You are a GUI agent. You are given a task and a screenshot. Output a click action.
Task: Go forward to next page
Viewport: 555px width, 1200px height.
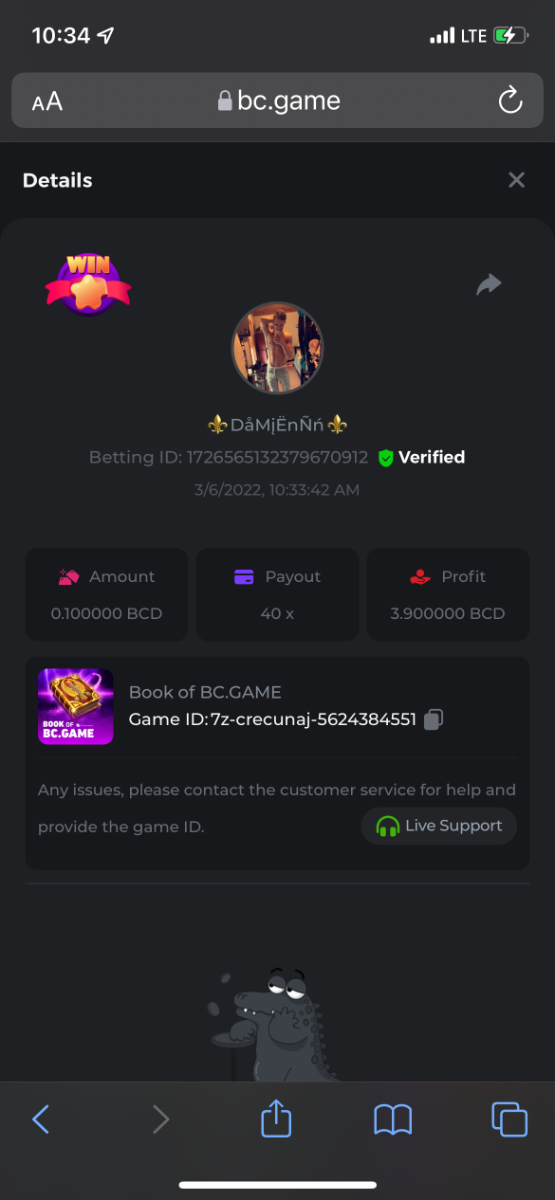[x=160, y=1119]
